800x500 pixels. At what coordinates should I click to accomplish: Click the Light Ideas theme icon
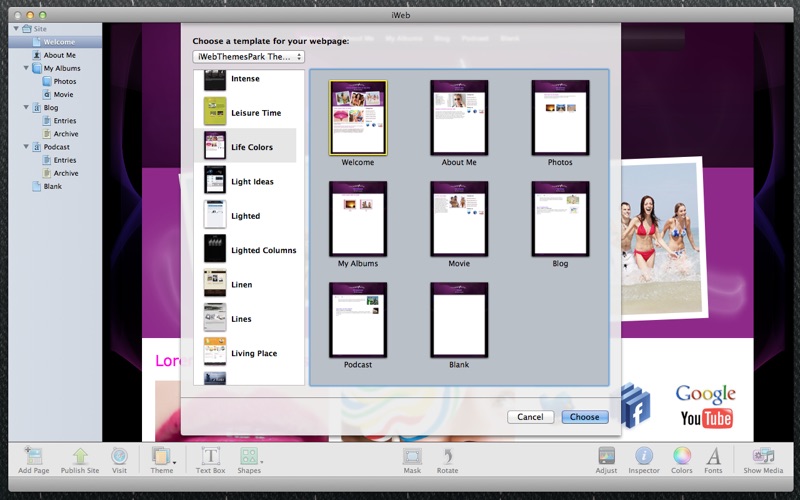(x=215, y=180)
